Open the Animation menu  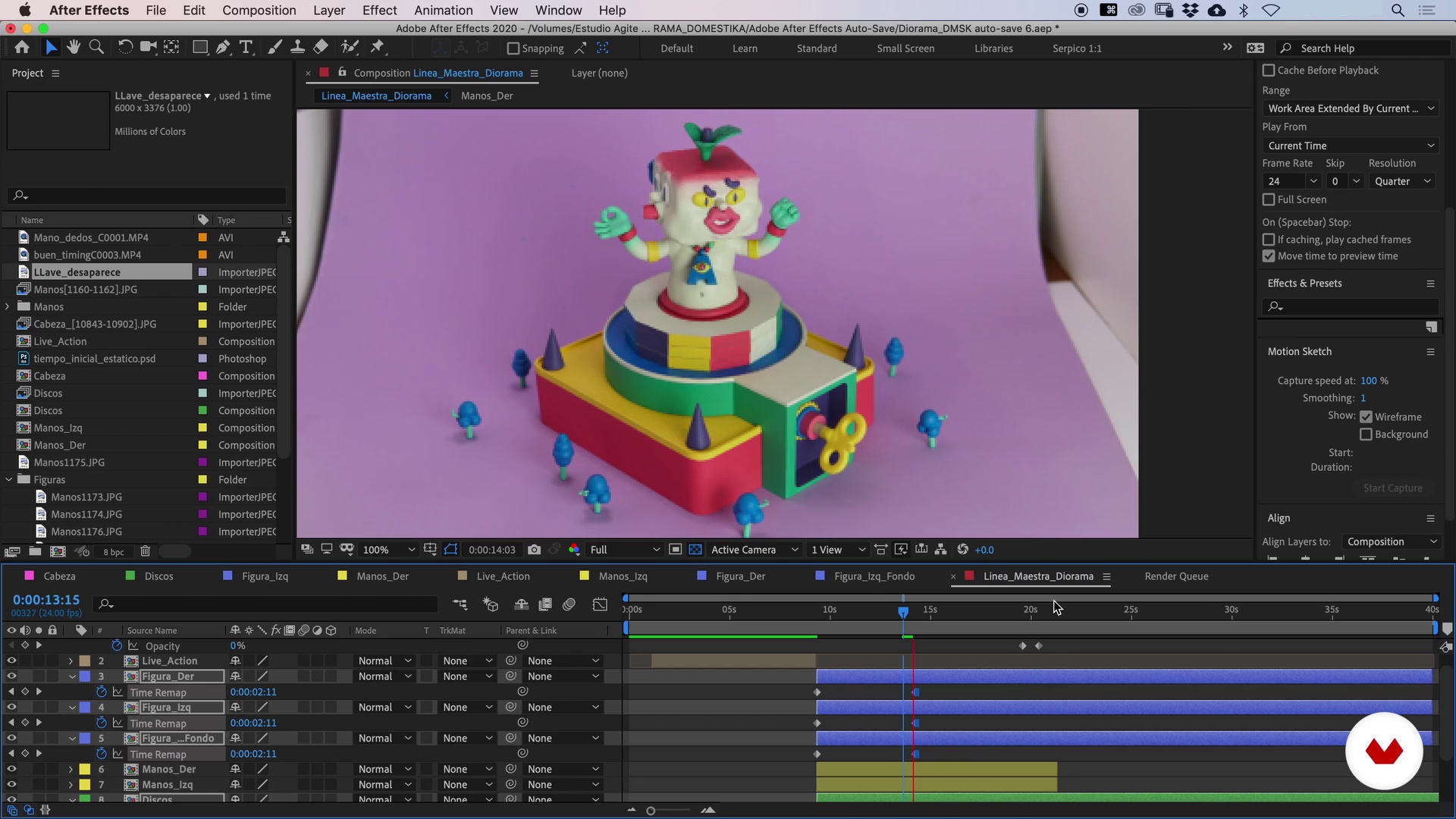click(443, 10)
